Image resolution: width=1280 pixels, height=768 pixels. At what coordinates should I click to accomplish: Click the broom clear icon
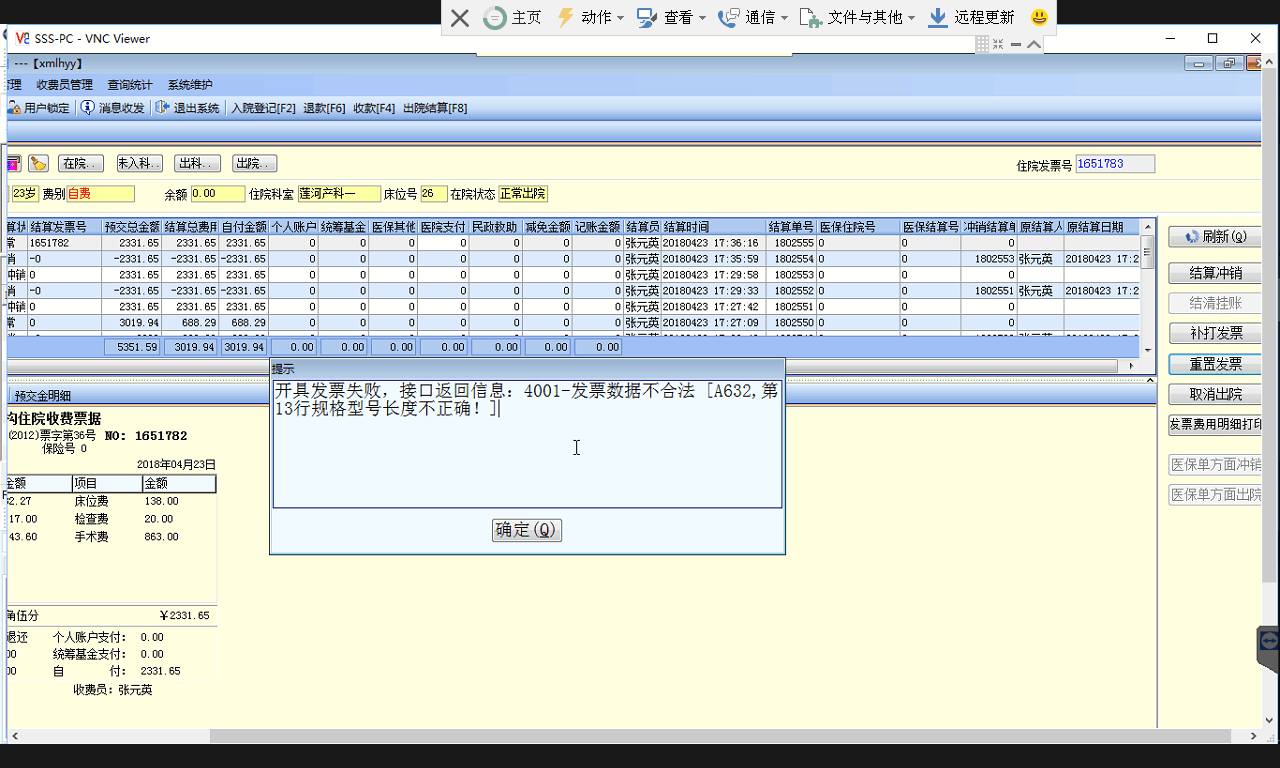tap(38, 163)
